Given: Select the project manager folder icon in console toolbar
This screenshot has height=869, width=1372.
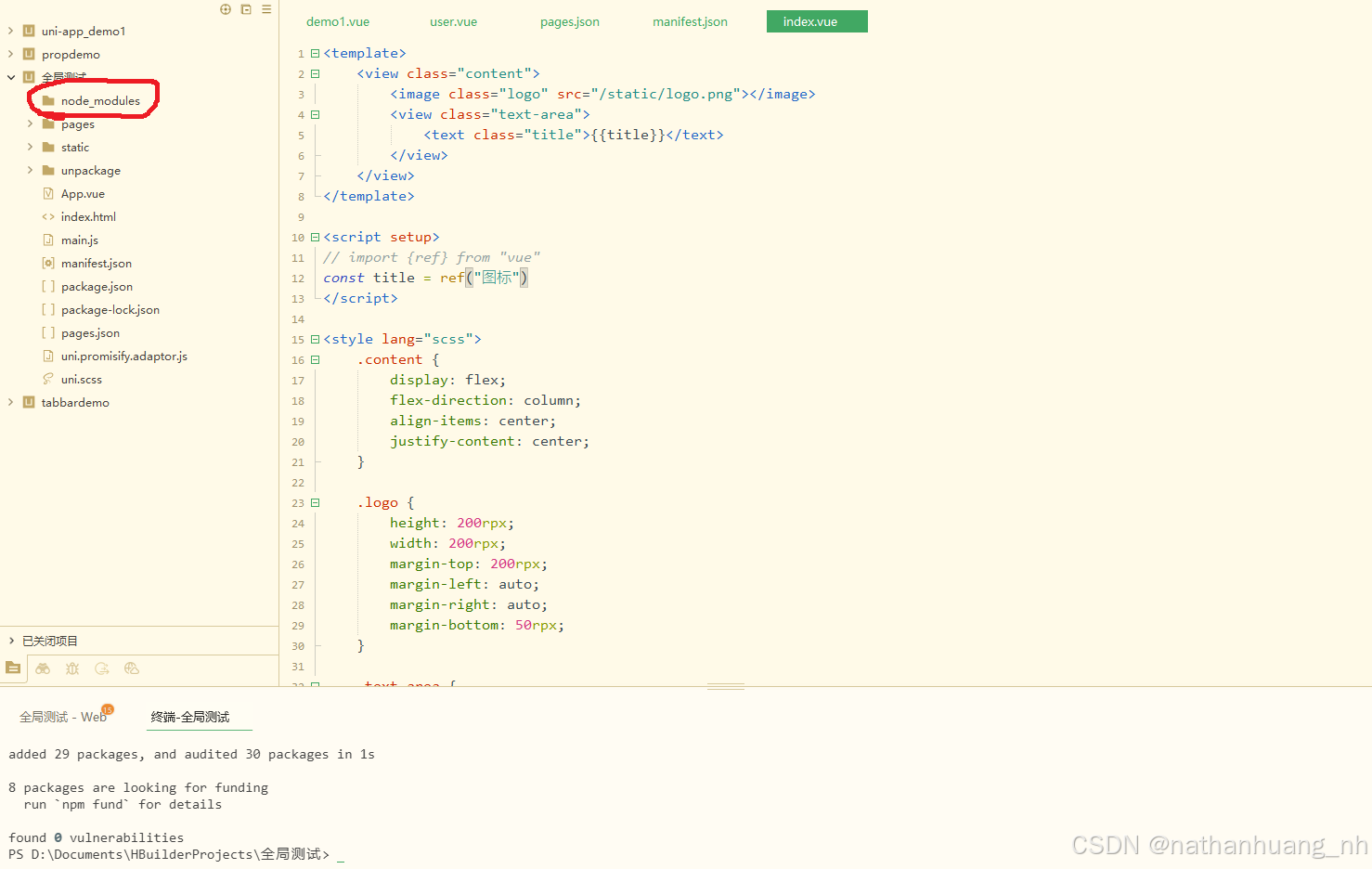Looking at the screenshot, I should tap(13, 668).
